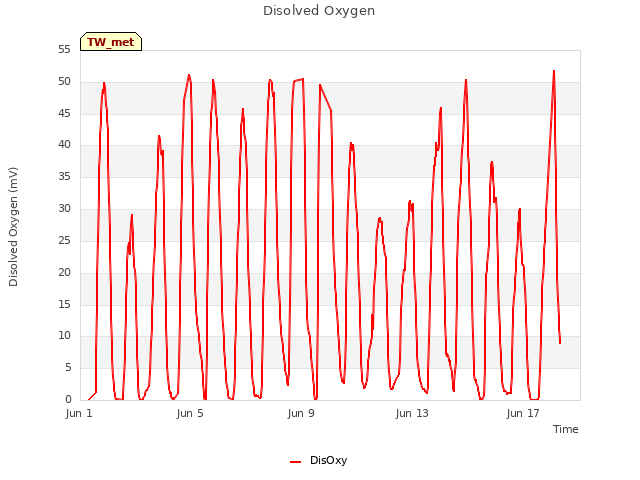This screenshot has height=480, width=640.
Task: Click the 50 y-axis tick label
Action: coord(64,82)
